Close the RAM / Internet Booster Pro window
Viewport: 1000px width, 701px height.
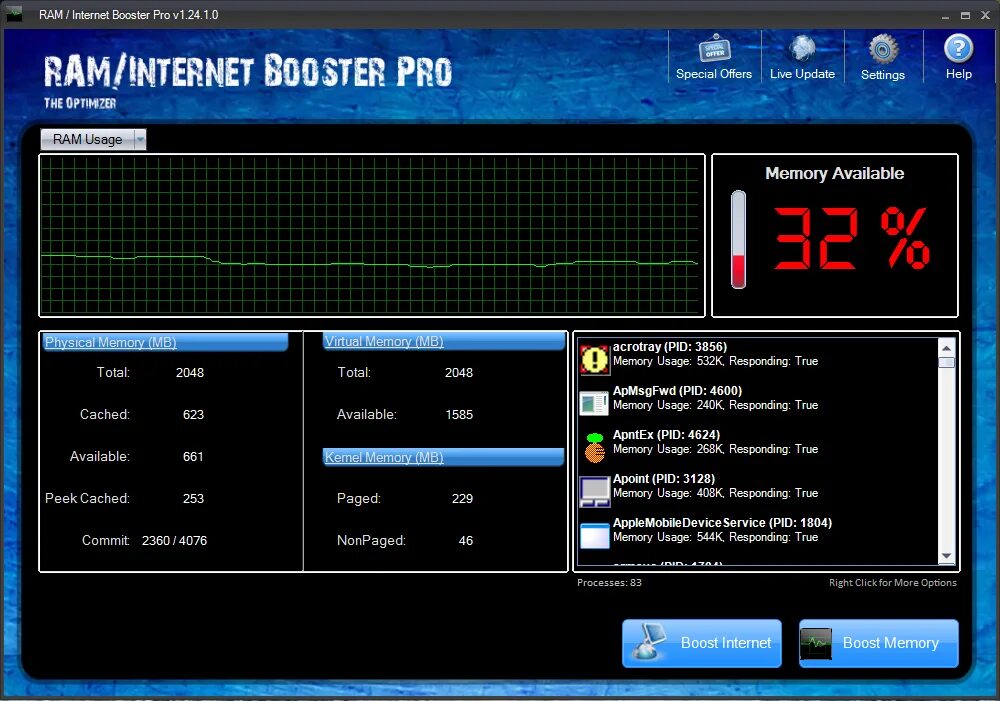(986, 15)
